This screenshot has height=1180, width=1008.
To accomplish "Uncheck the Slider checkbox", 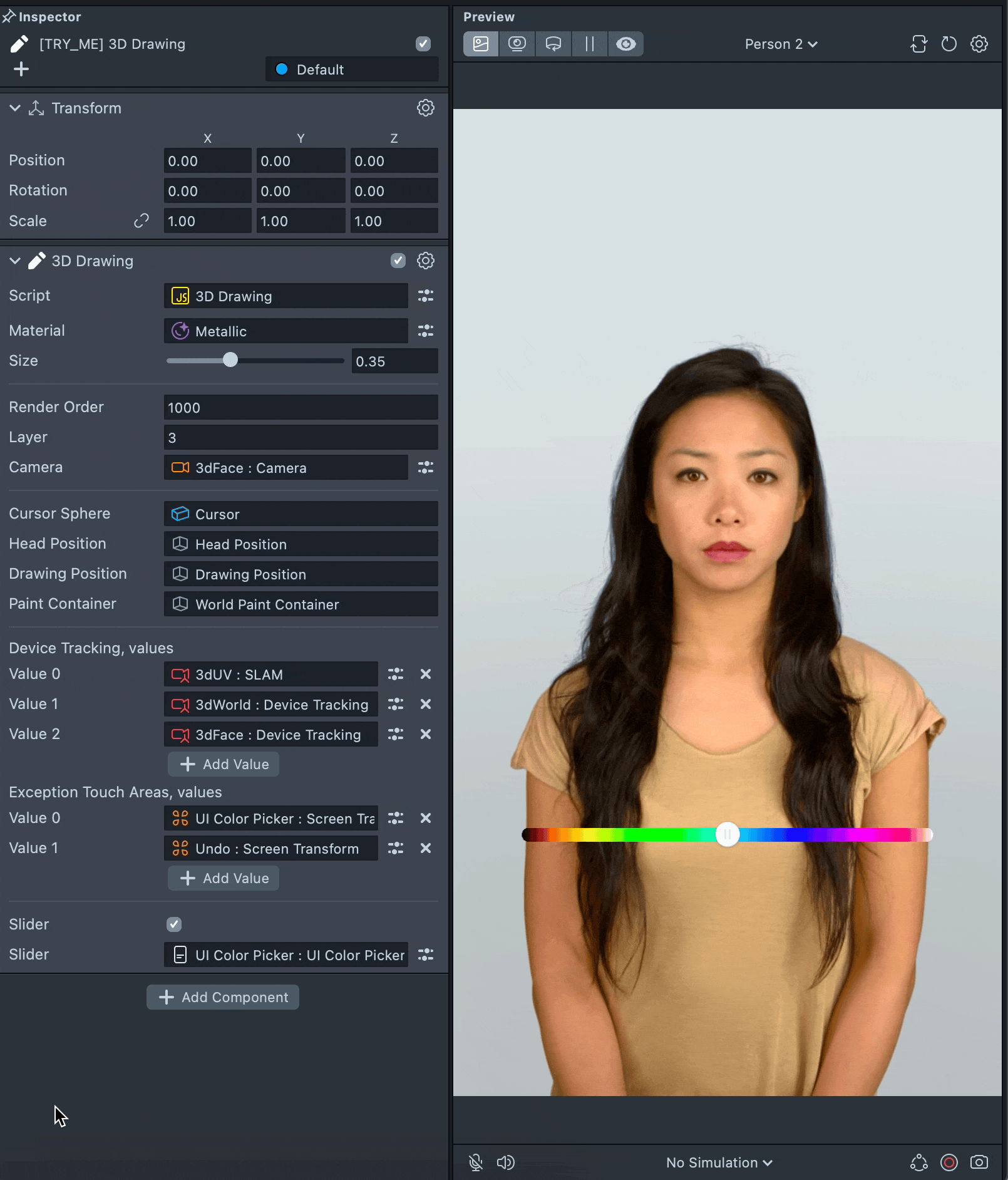I will coord(174,924).
